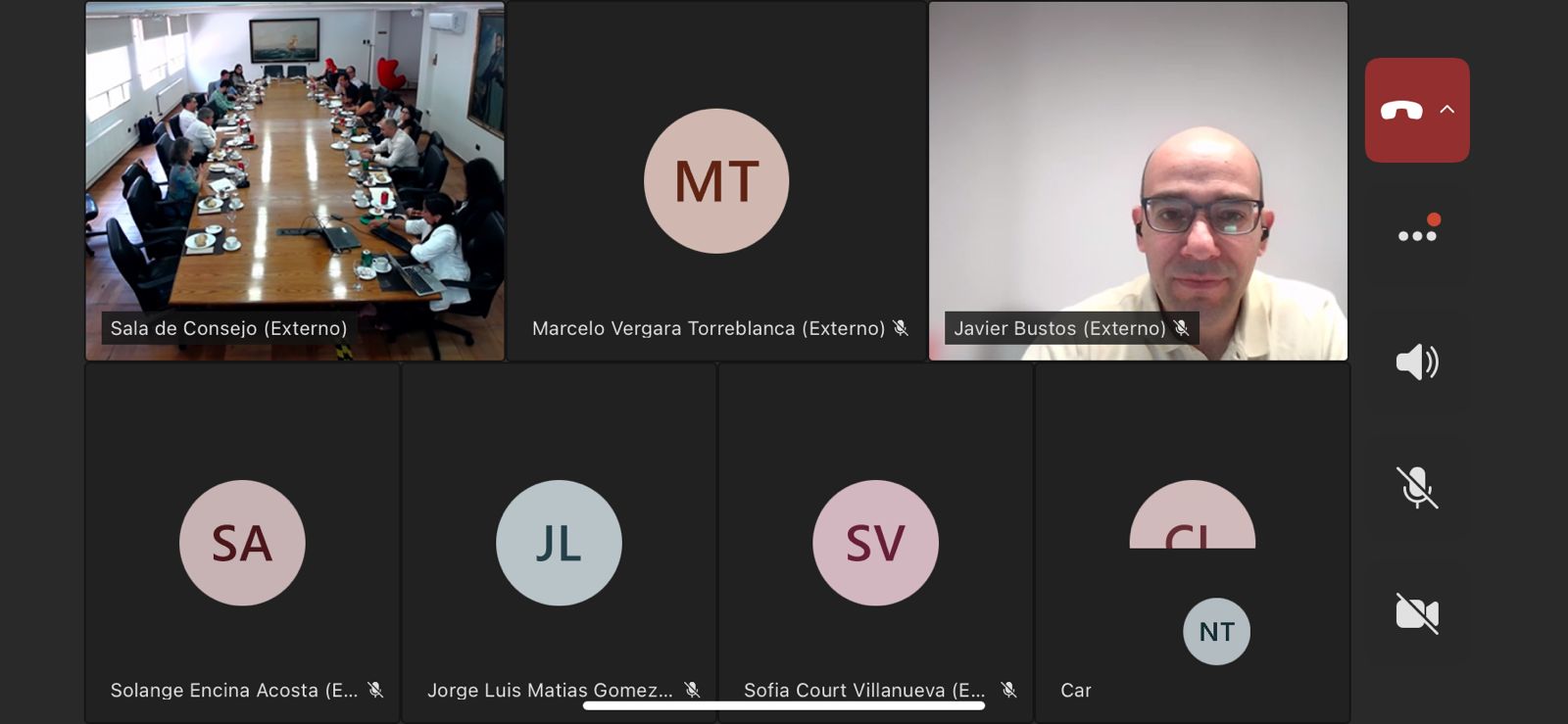Click muted mic icon beside Sofia Court Villanueva
The width and height of the screenshot is (1568, 724).
click(1008, 690)
